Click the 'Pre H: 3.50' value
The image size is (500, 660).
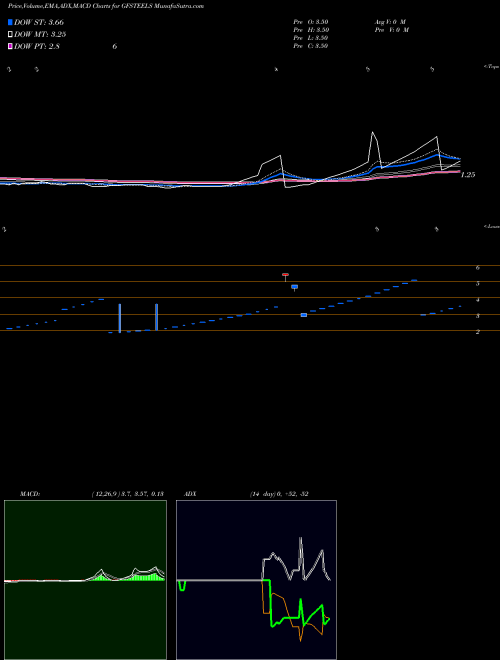pos(311,30)
